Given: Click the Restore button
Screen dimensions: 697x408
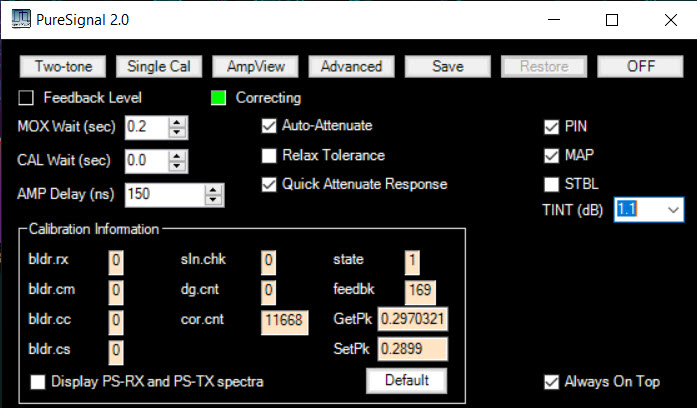Looking at the screenshot, I should [x=544, y=67].
